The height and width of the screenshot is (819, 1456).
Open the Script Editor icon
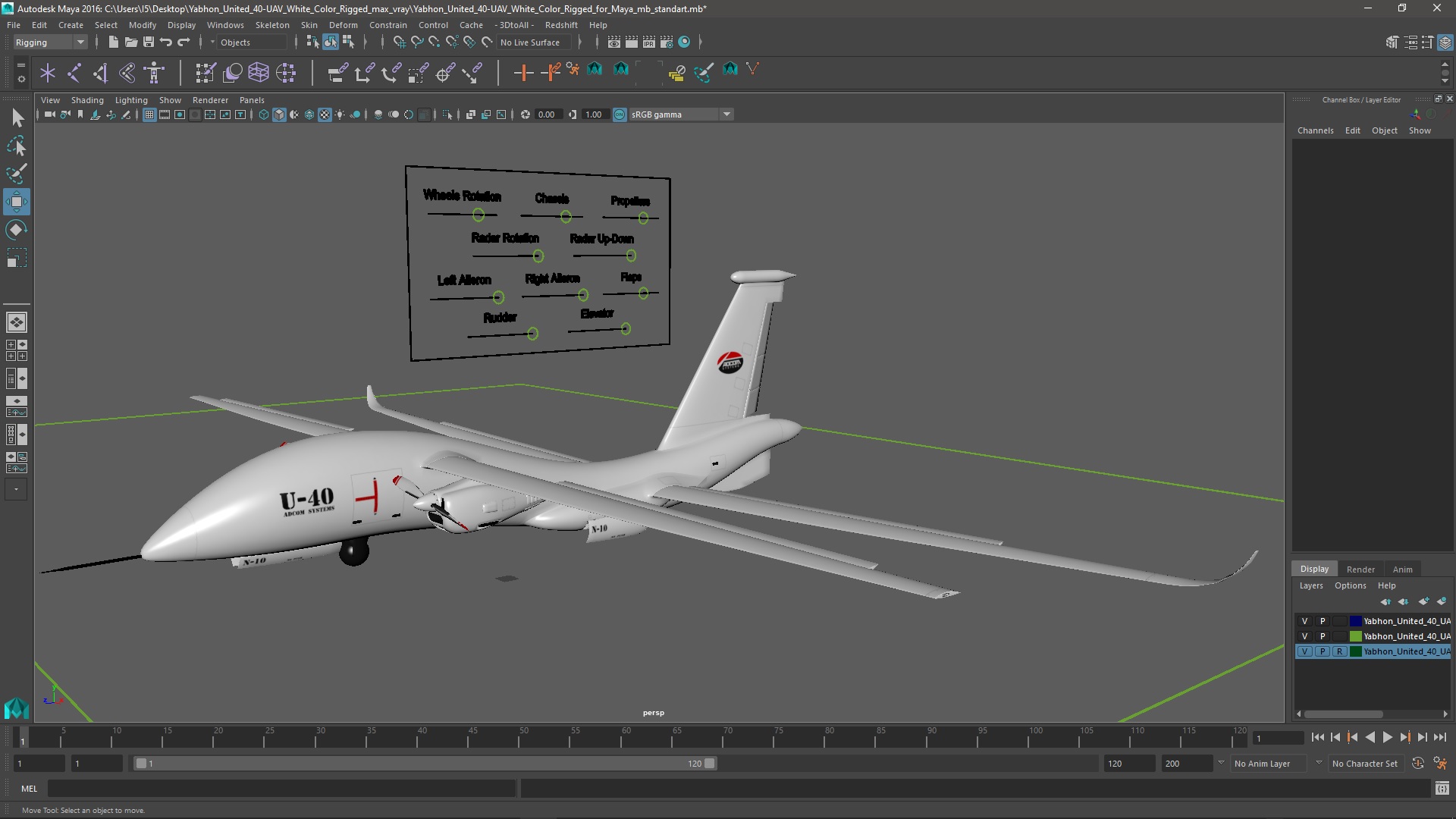[x=1442, y=789]
